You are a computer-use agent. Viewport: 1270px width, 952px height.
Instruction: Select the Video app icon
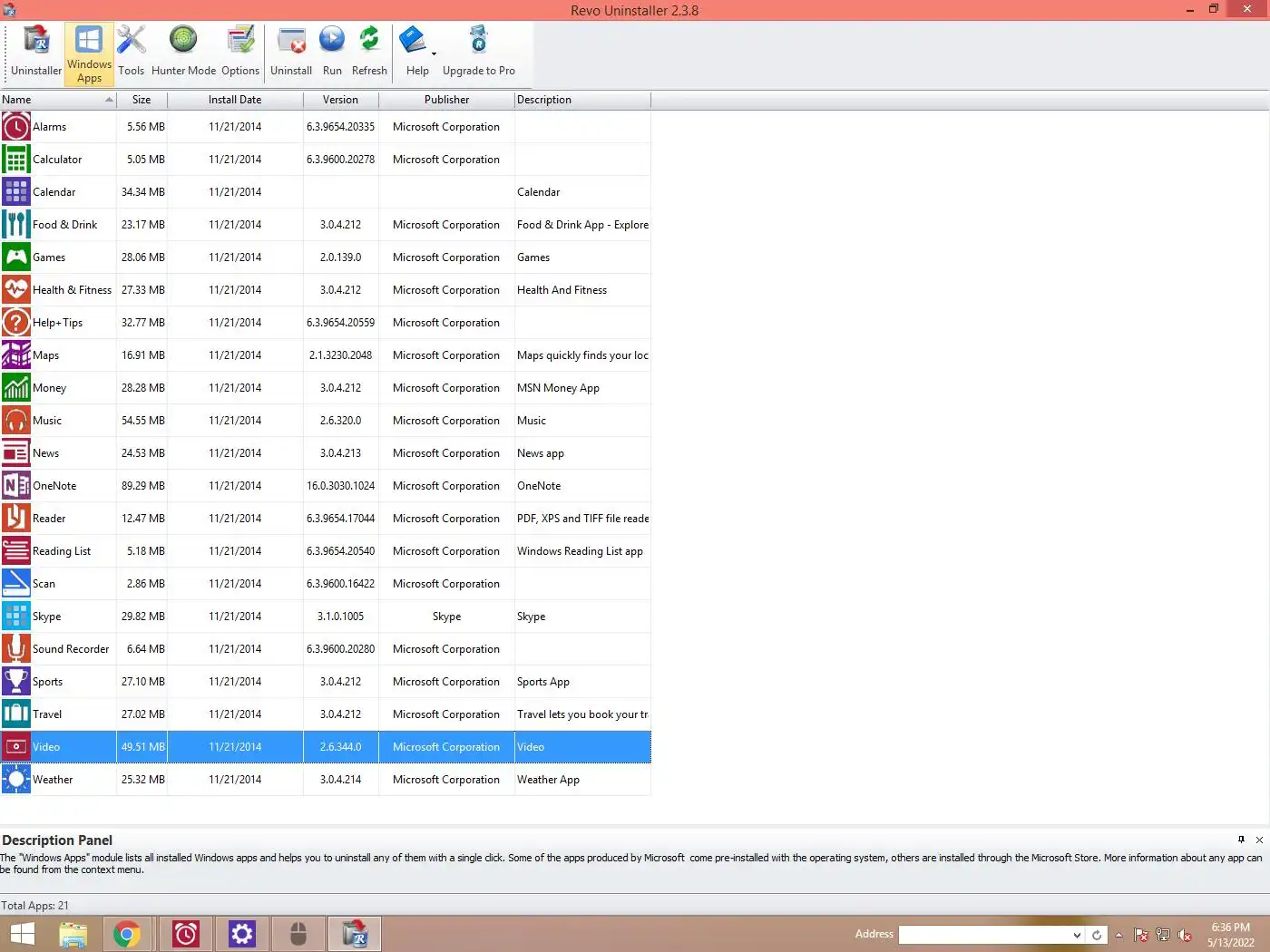[16, 747]
